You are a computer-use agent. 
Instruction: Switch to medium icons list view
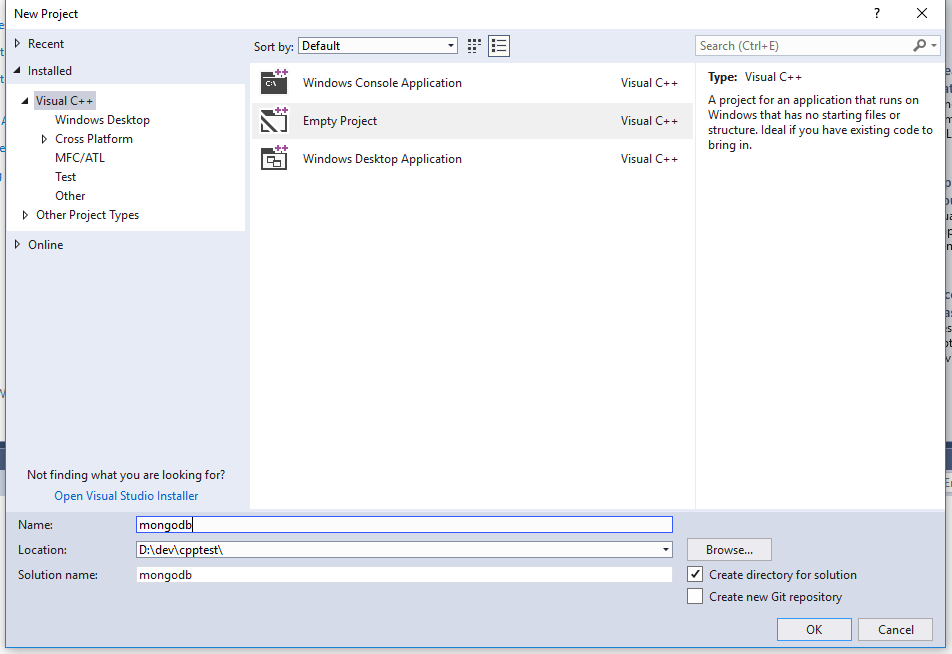[x=498, y=46]
